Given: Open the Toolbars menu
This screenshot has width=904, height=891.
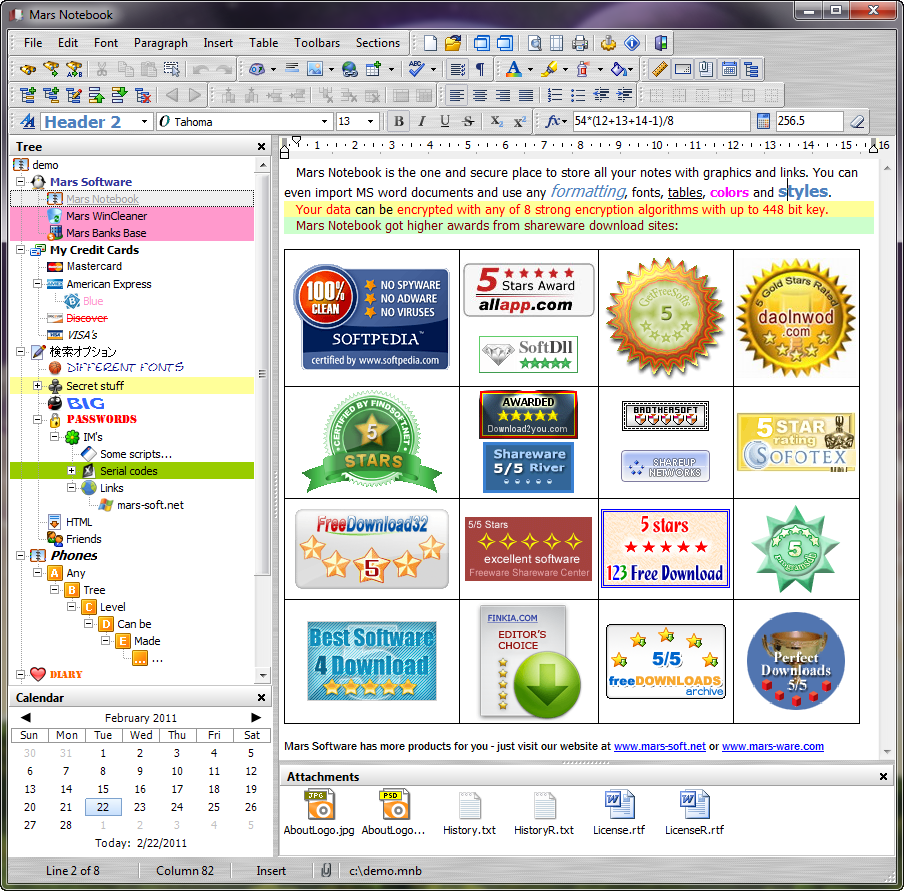Looking at the screenshot, I should point(317,43).
